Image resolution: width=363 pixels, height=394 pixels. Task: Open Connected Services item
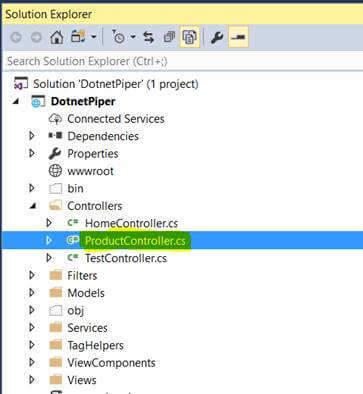point(116,119)
